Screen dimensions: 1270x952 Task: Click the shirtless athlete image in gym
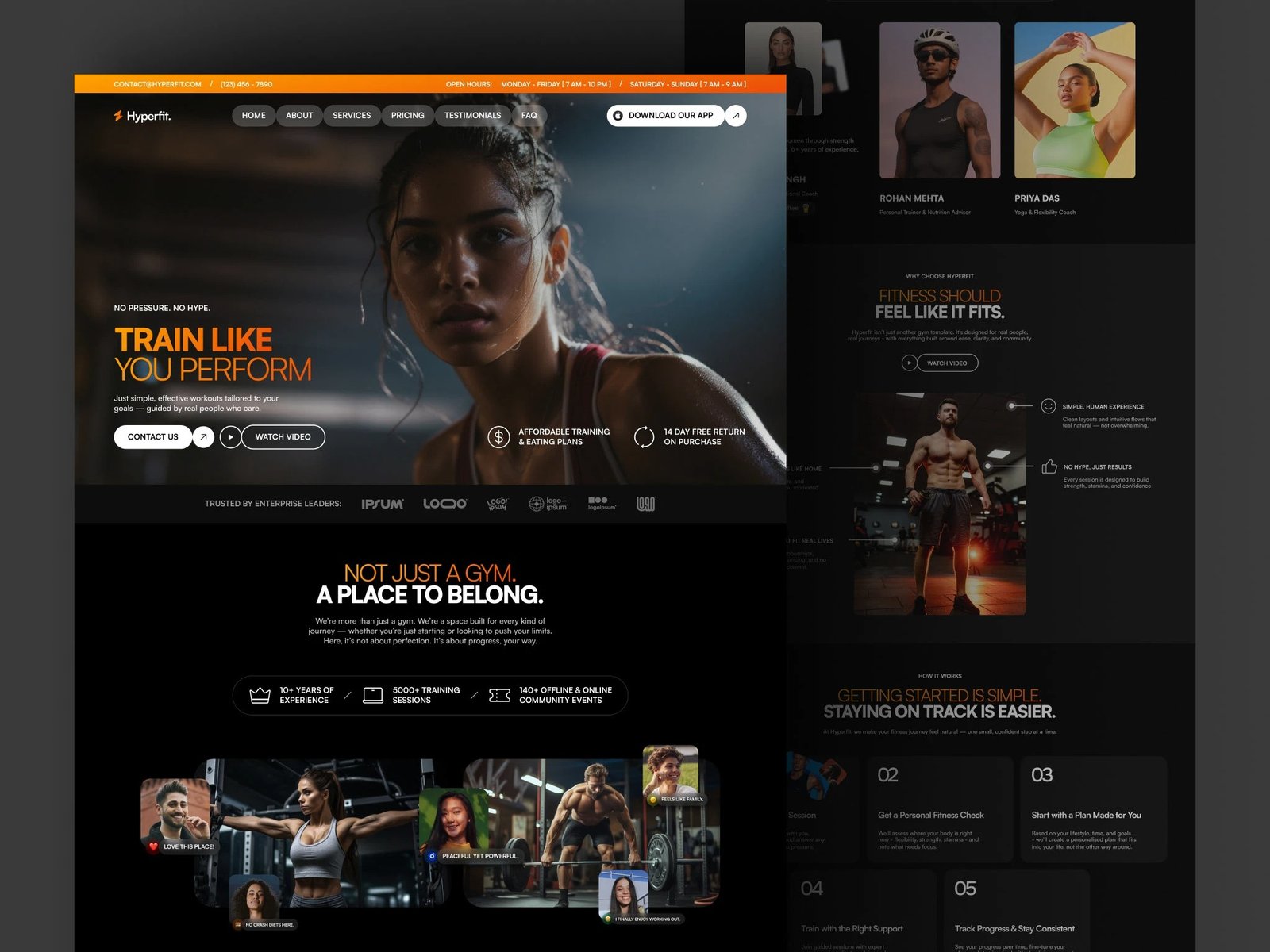(x=940, y=504)
